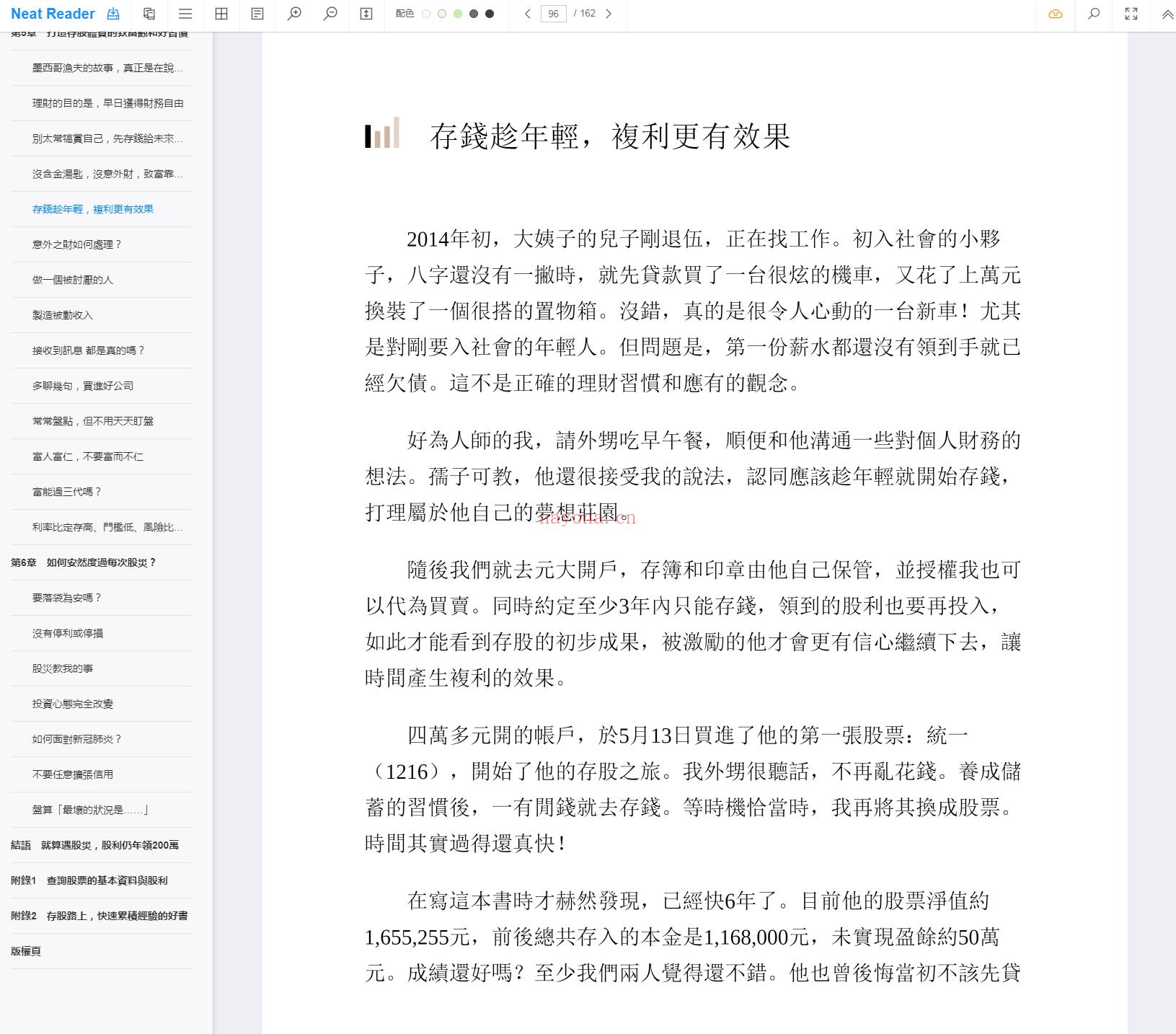Open the search magnifier icon at top right
Image resolution: width=1176 pixels, height=1034 pixels.
(1094, 14)
